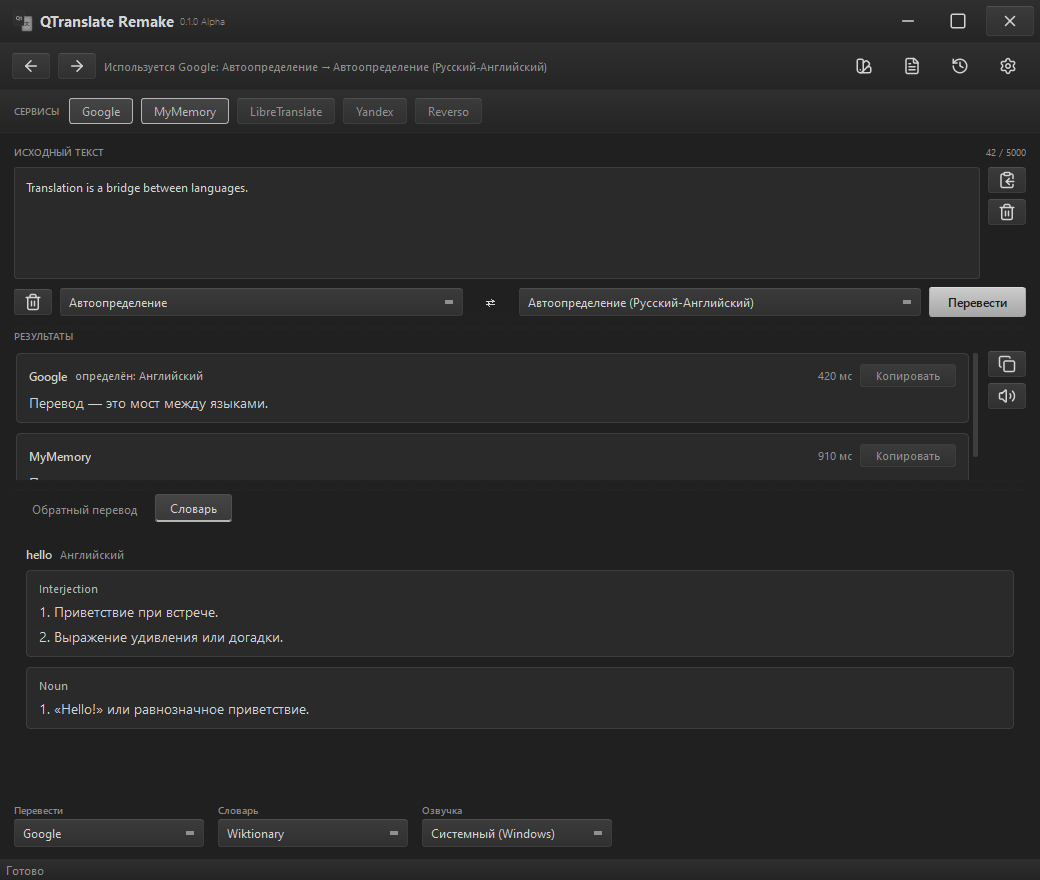Open settings gear icon
The height and width of the screenshot is (880, 1040).
coord(1008,66)
